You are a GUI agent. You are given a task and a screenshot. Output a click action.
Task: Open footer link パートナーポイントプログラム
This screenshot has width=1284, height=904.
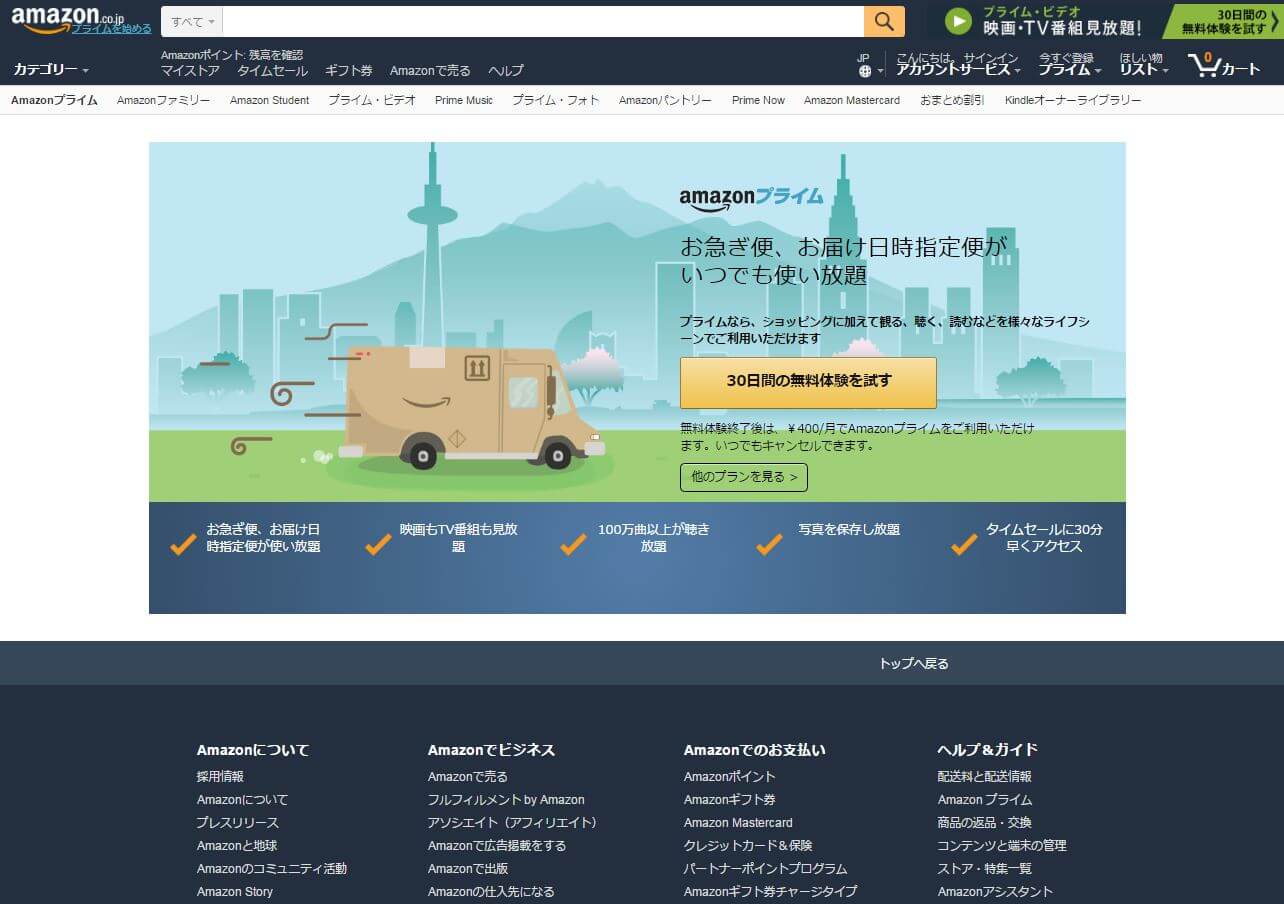click(765, 868)
